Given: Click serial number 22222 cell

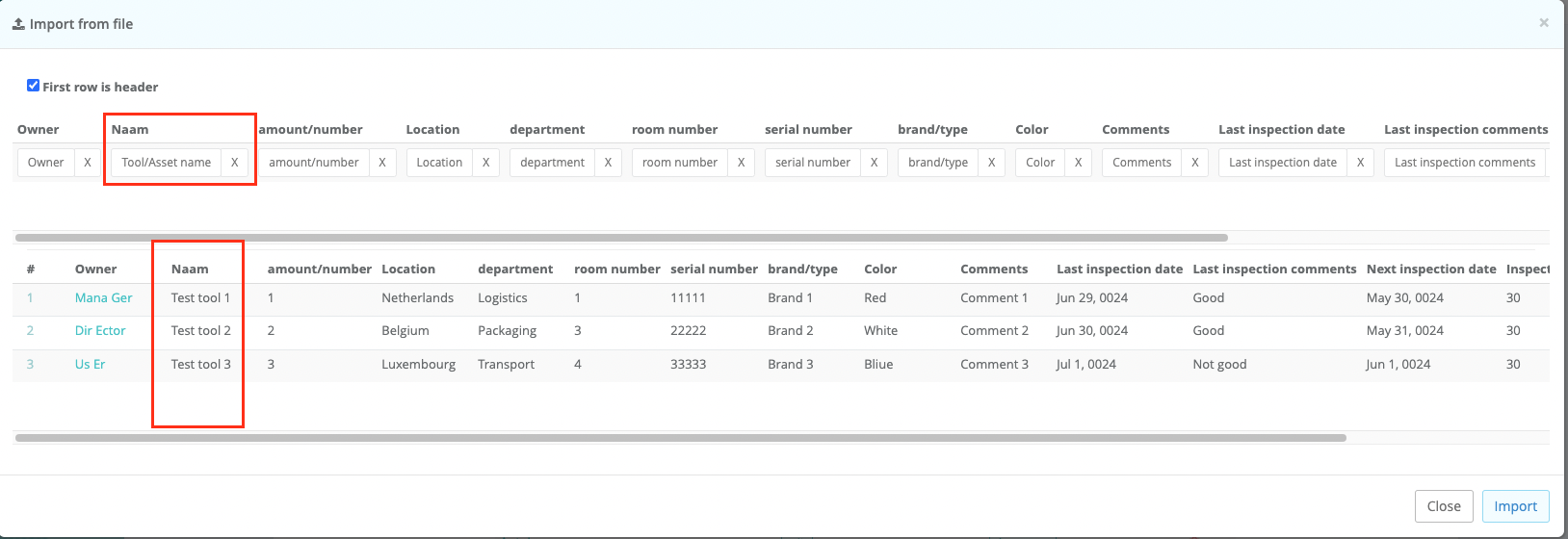Looking at the screenshot, I should pos(689,331).
